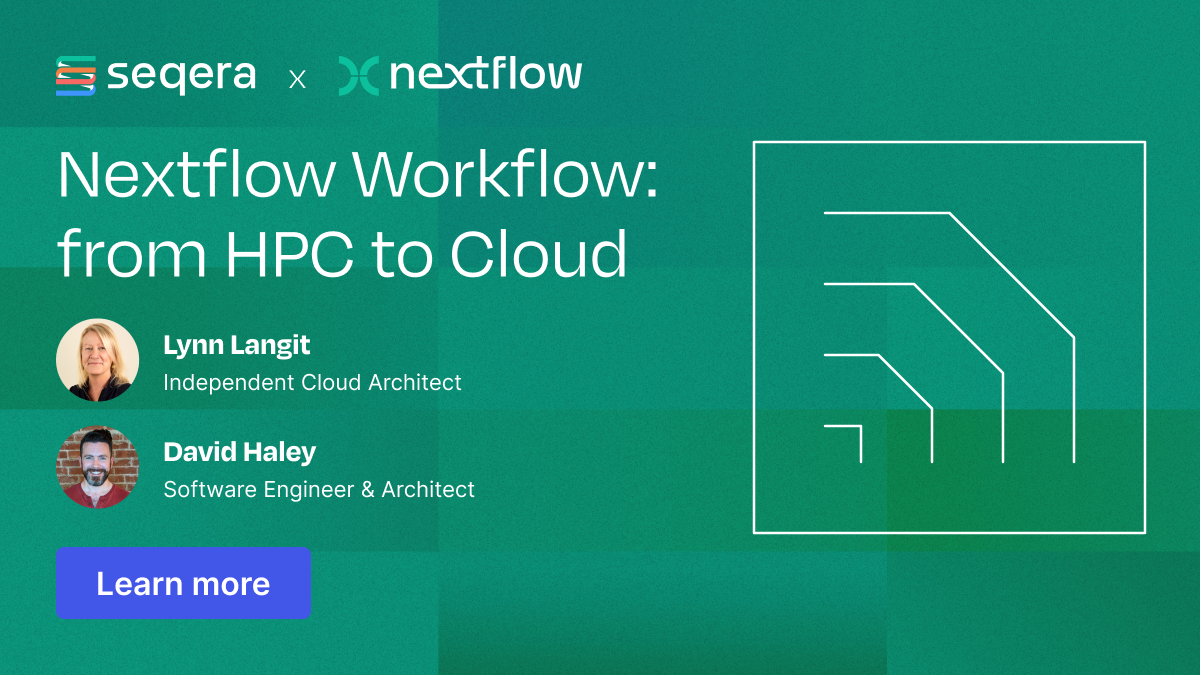The width and height of the screenshot is (1200, 675).
Task: Select the name 'David Haley'
Action: pyautogui.click(x=239, y=452)
